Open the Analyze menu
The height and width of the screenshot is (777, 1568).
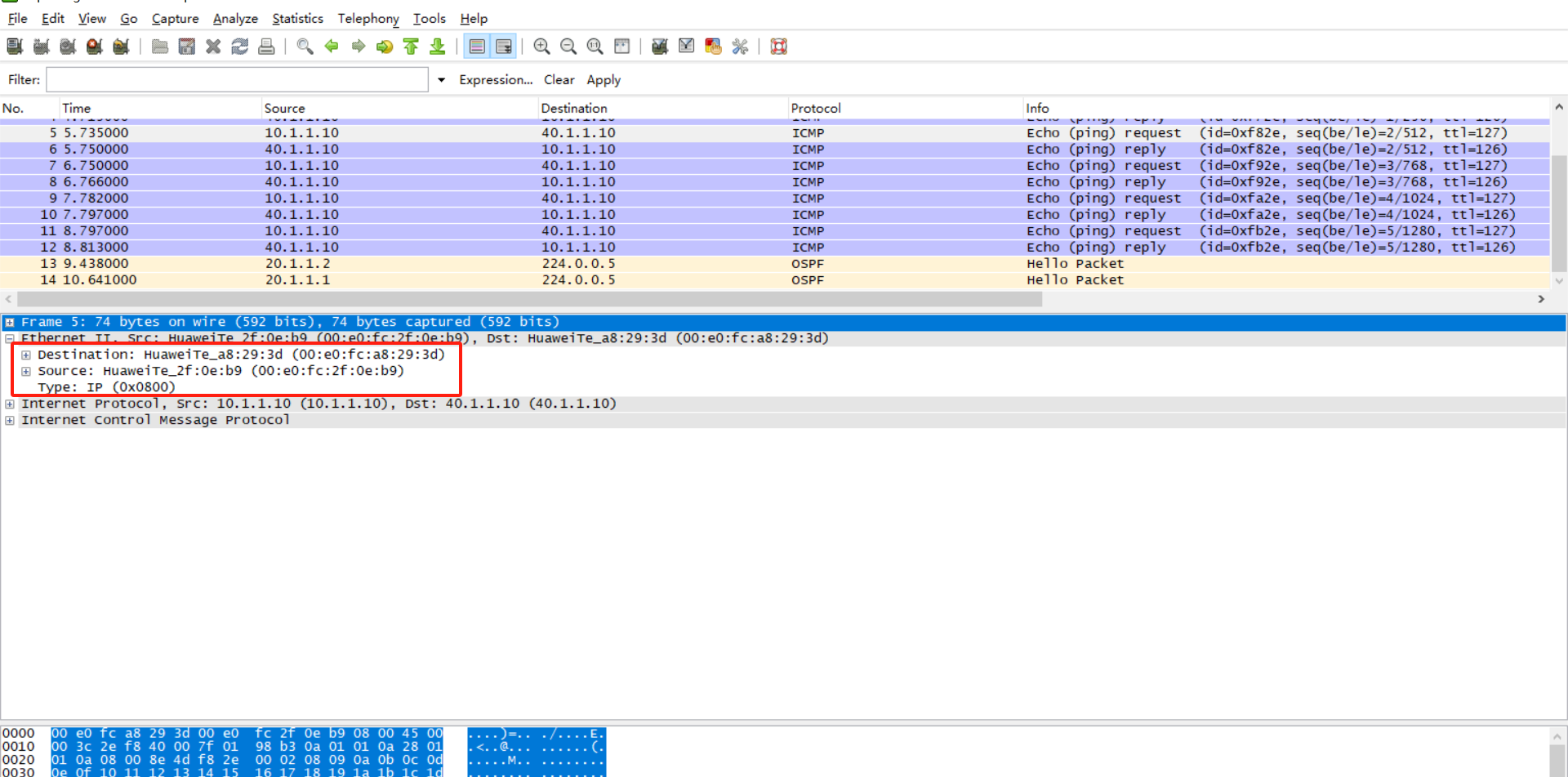235,18
